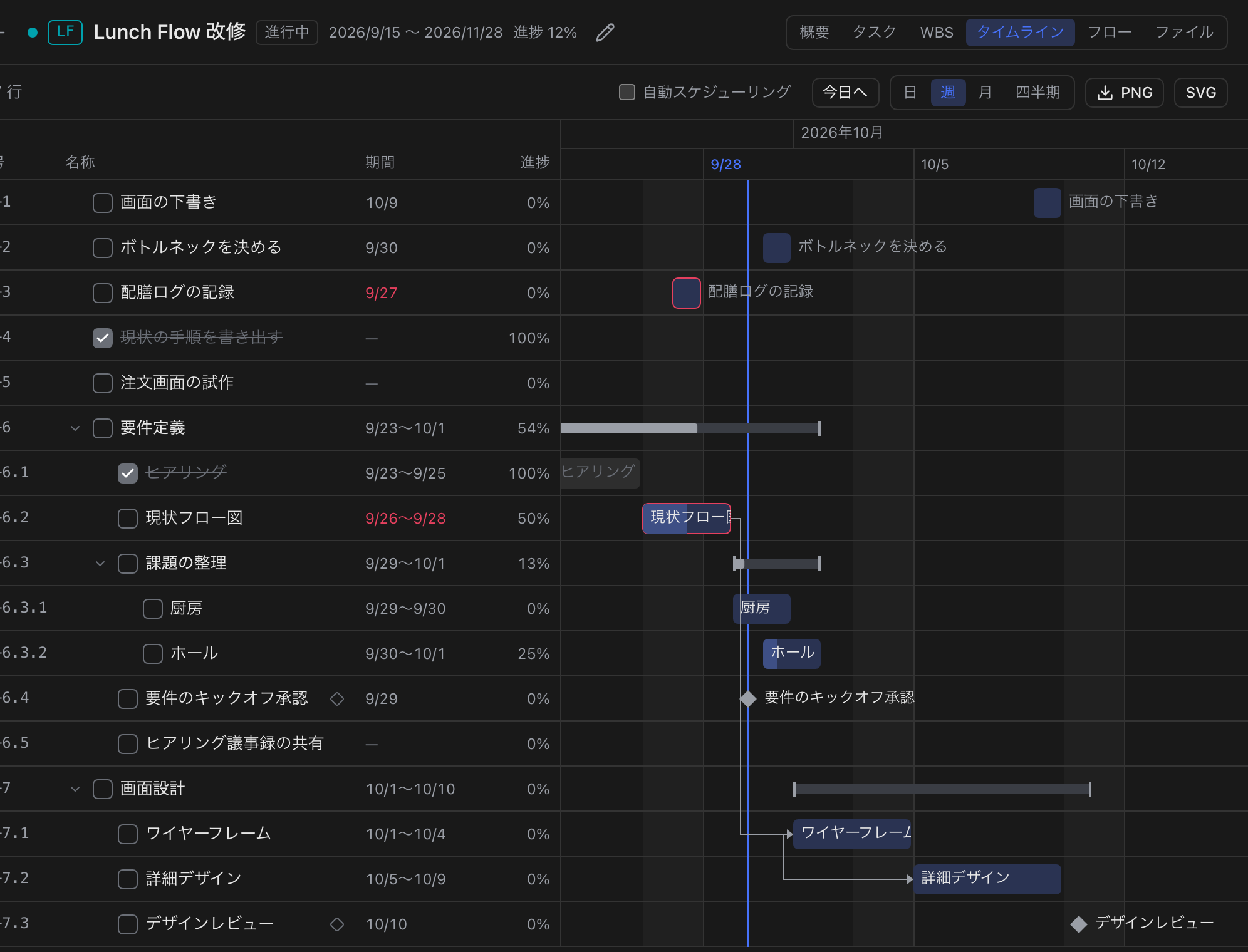Check the ボトルネックを決める task checkbox
The width and height of the screenshot is (1248, 952).
click(103, 247)
